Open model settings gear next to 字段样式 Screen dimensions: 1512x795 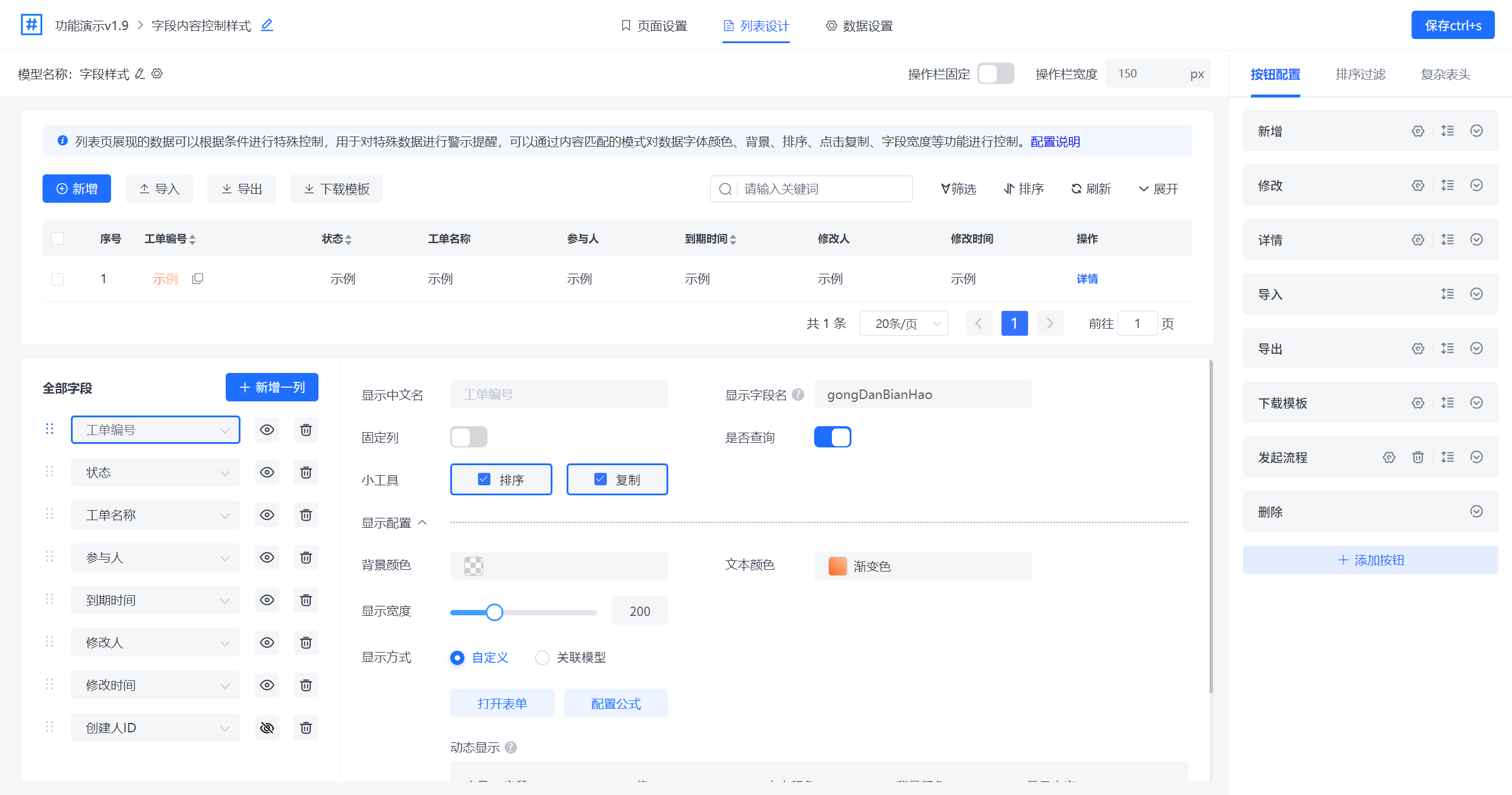157,74
